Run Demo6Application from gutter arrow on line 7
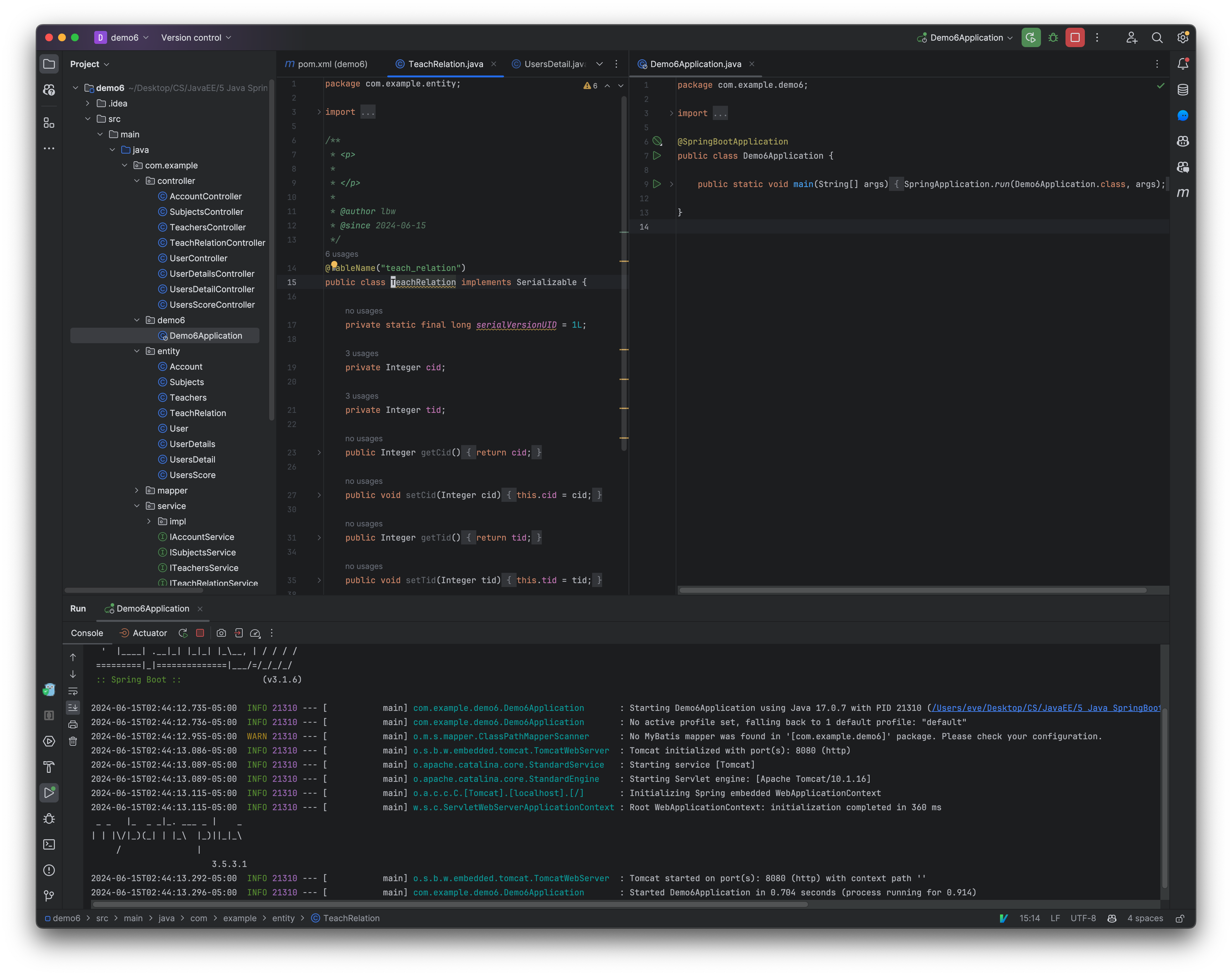This screenshot has width=1232, height=976. (x=657, y=155)
